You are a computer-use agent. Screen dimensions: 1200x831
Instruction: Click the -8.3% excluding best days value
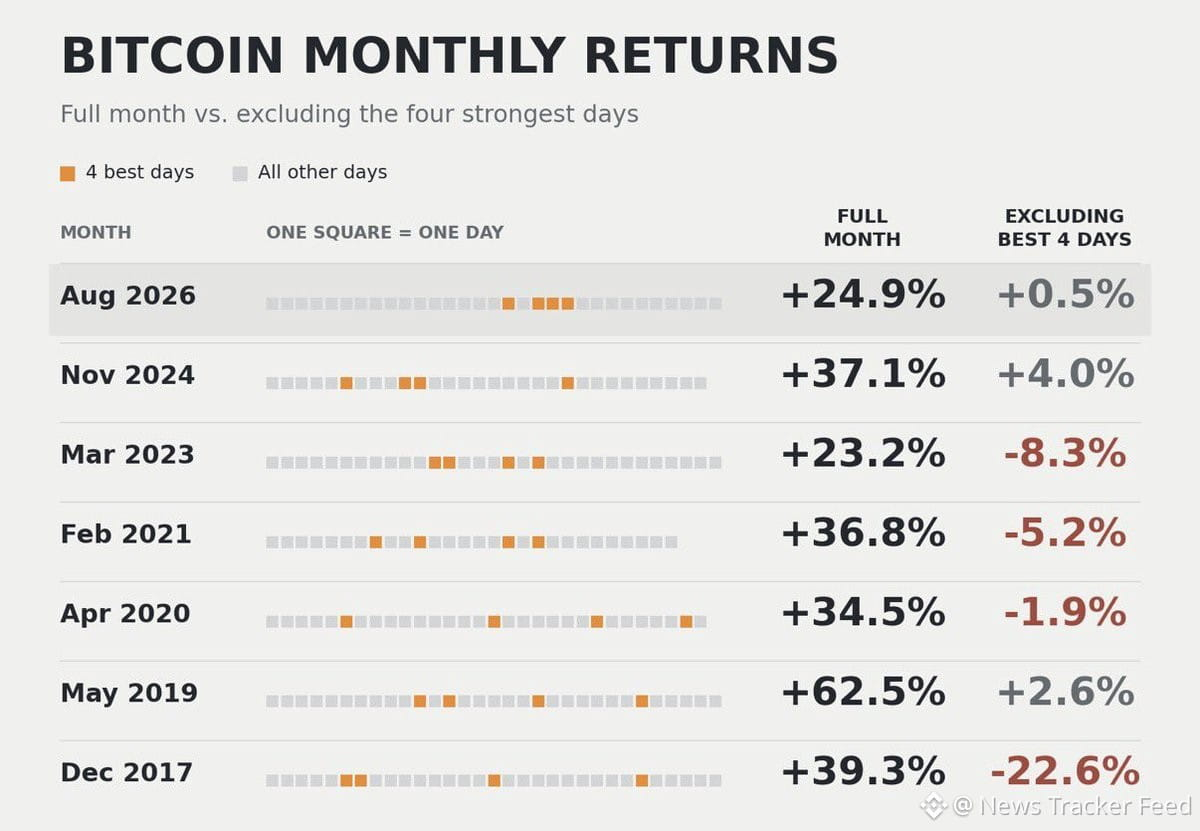(x=1065, y=454)
